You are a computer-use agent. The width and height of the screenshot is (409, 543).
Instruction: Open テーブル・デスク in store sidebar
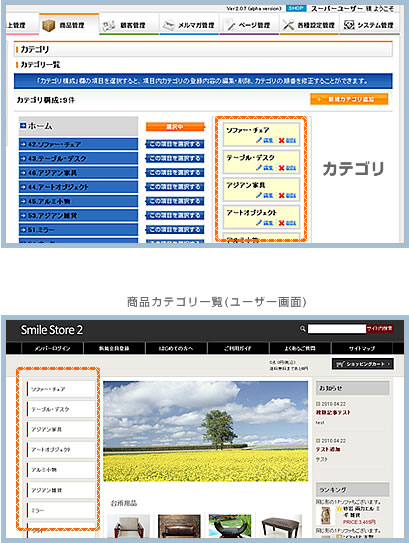61,409
